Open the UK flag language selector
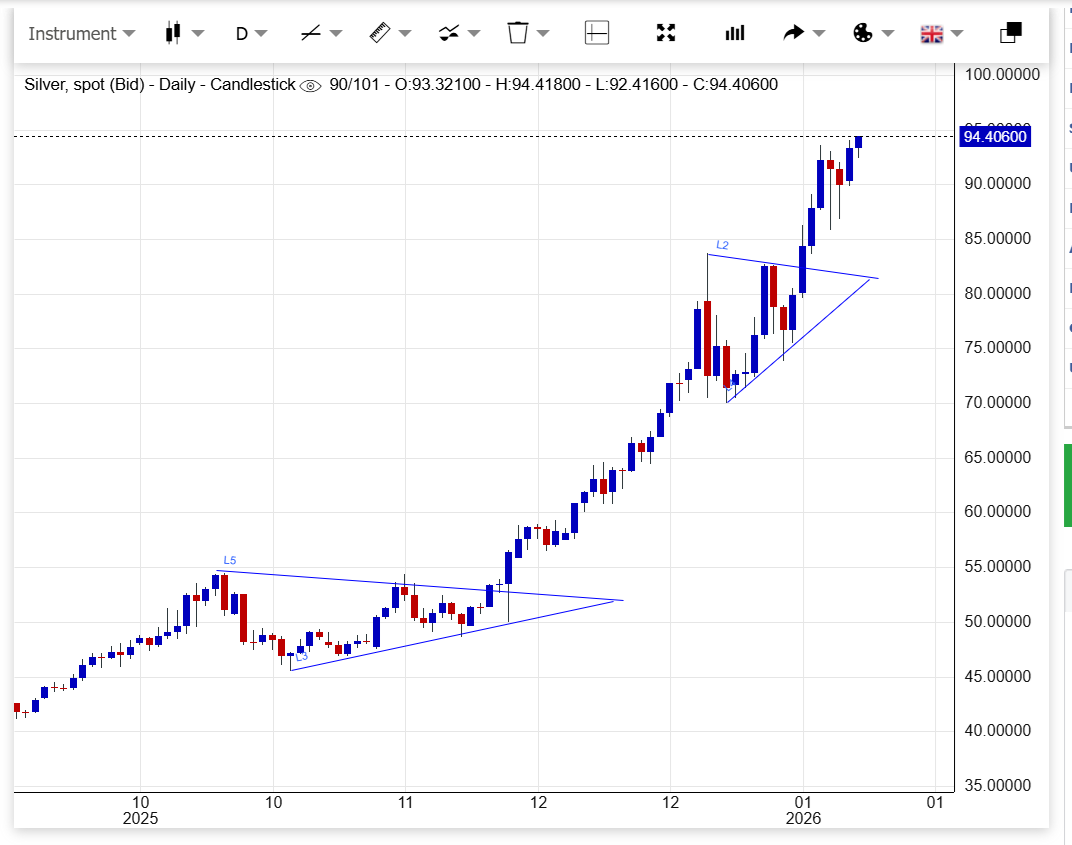This screenshot has height=845, width=1072. point(931,33)
